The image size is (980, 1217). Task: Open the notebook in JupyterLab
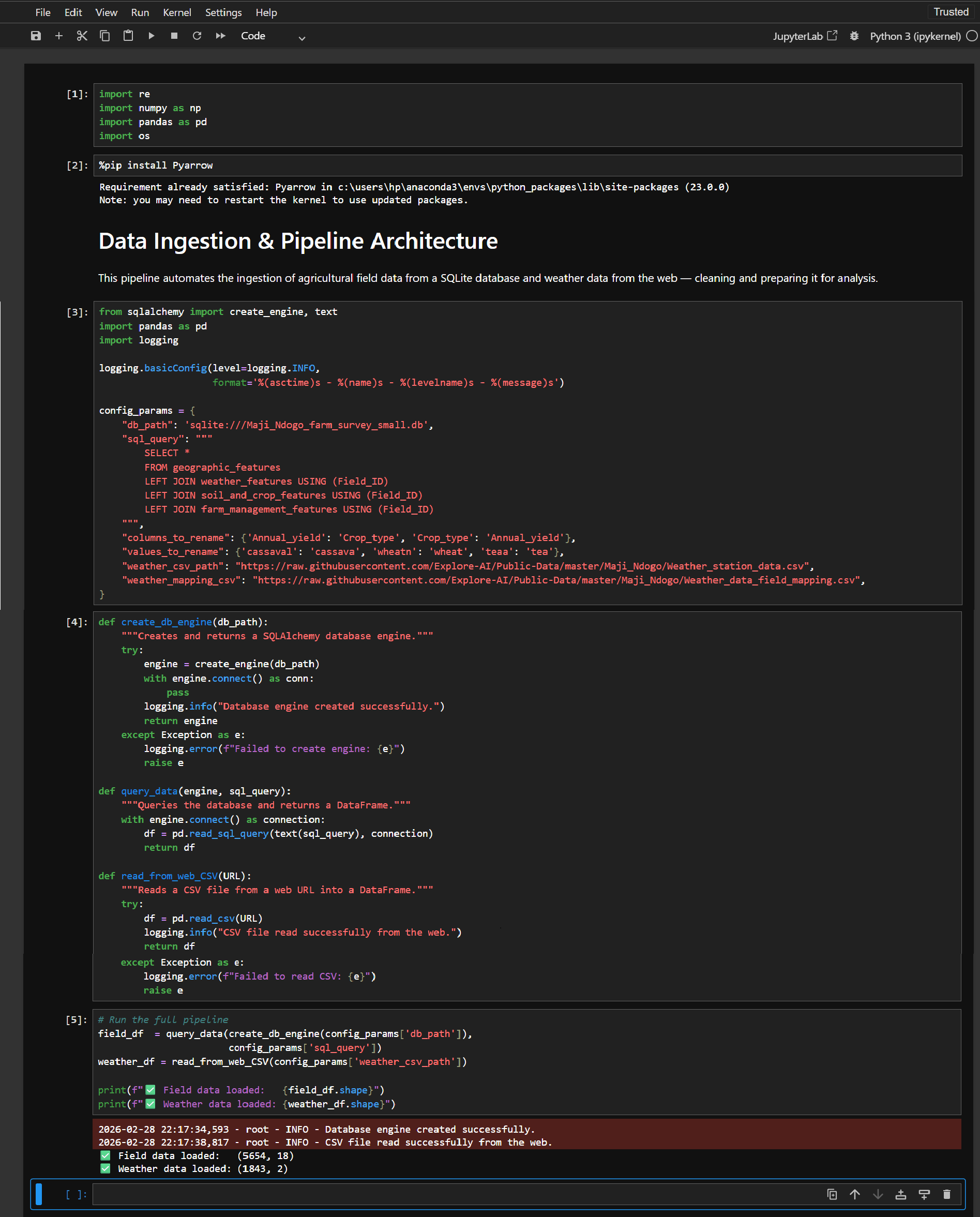(806, 36)
